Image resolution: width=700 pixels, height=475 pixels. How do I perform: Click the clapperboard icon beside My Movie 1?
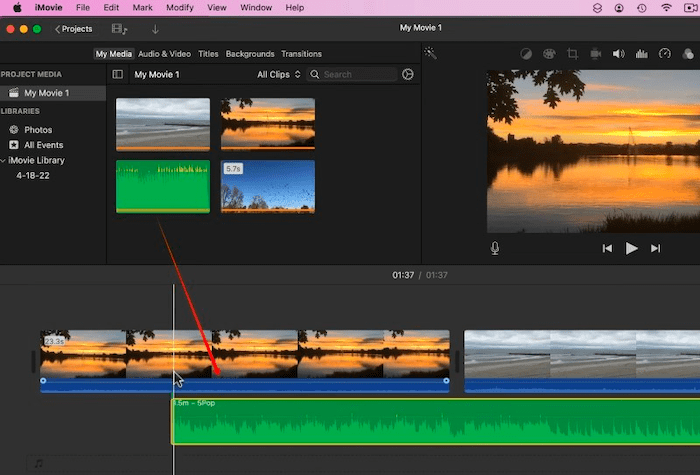coord(14,93)
